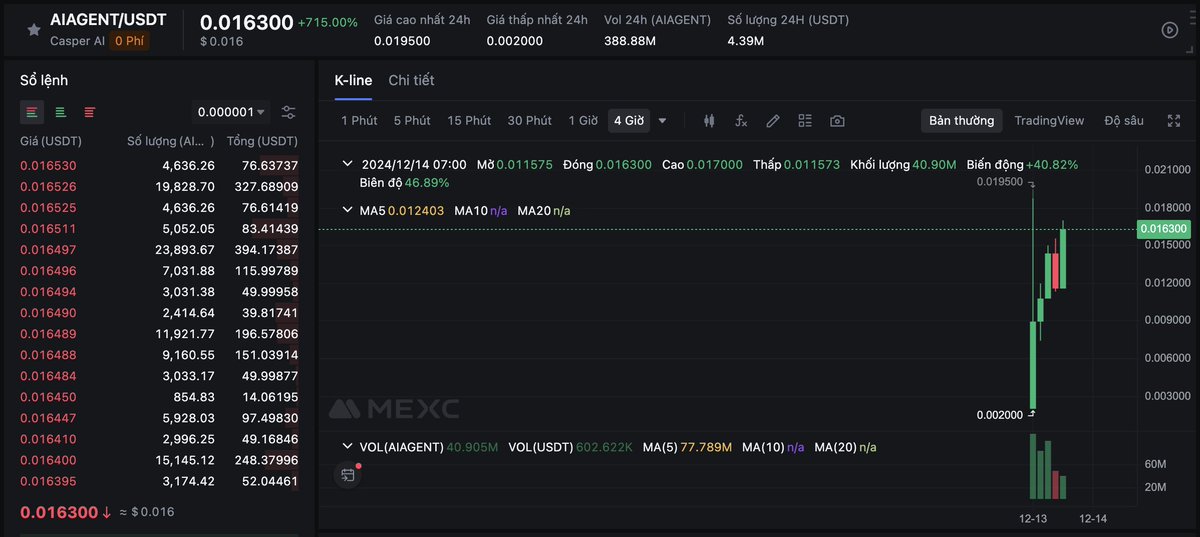Click the MA5 value 0.012403

(x=415, y=211)
